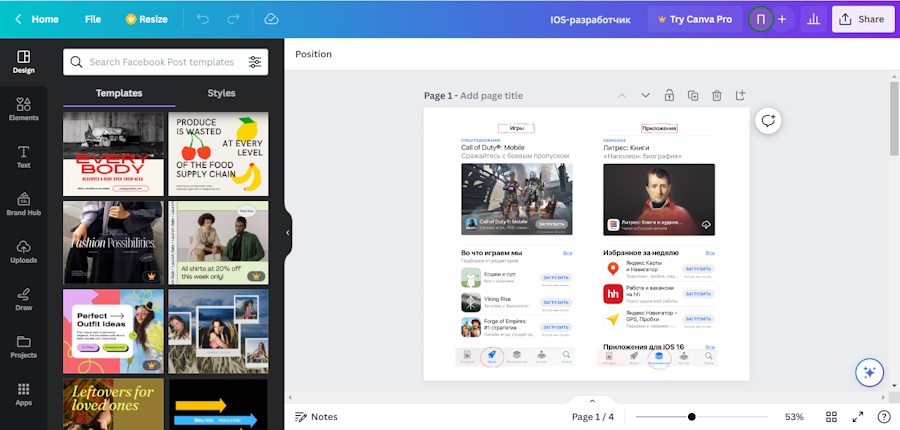Open grid view of pages

tap(831, 416)
